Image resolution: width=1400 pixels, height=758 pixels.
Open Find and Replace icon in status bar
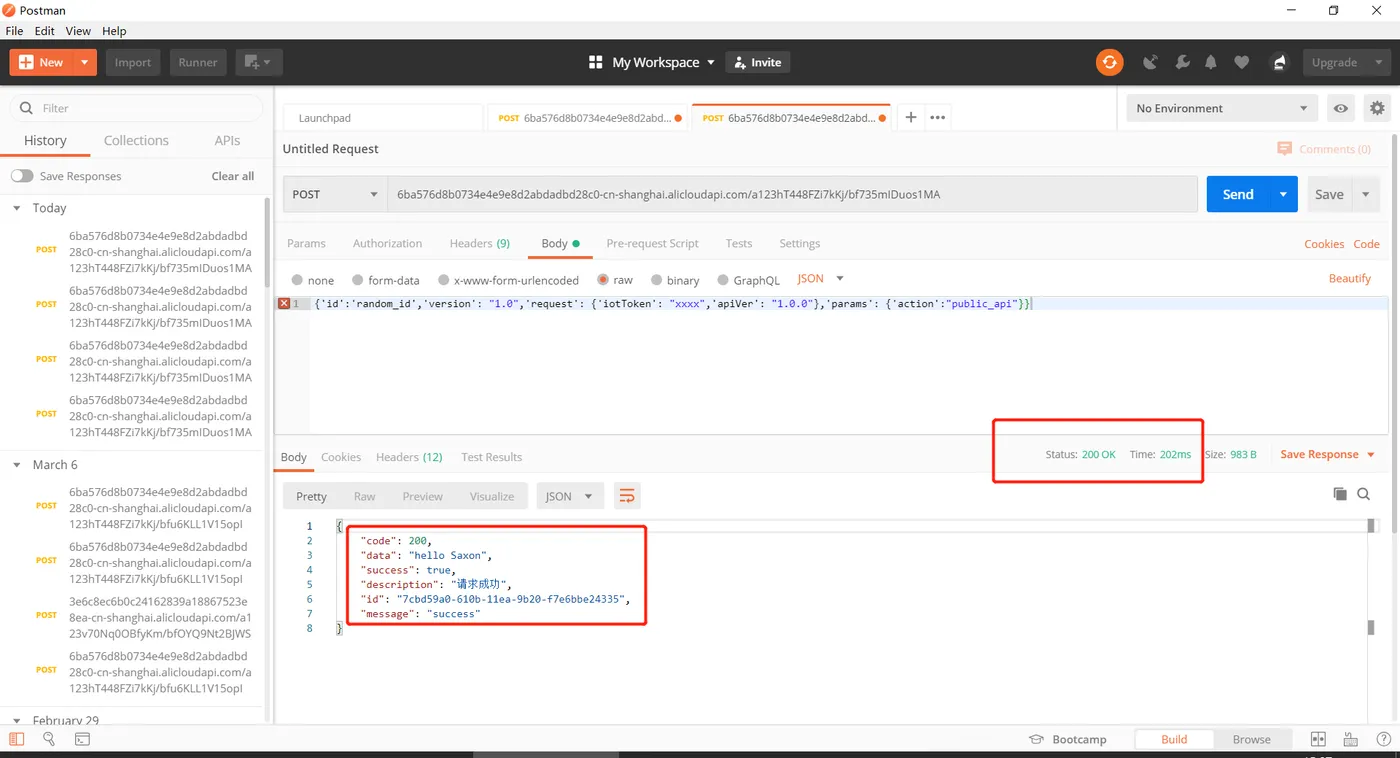[49, 739]
